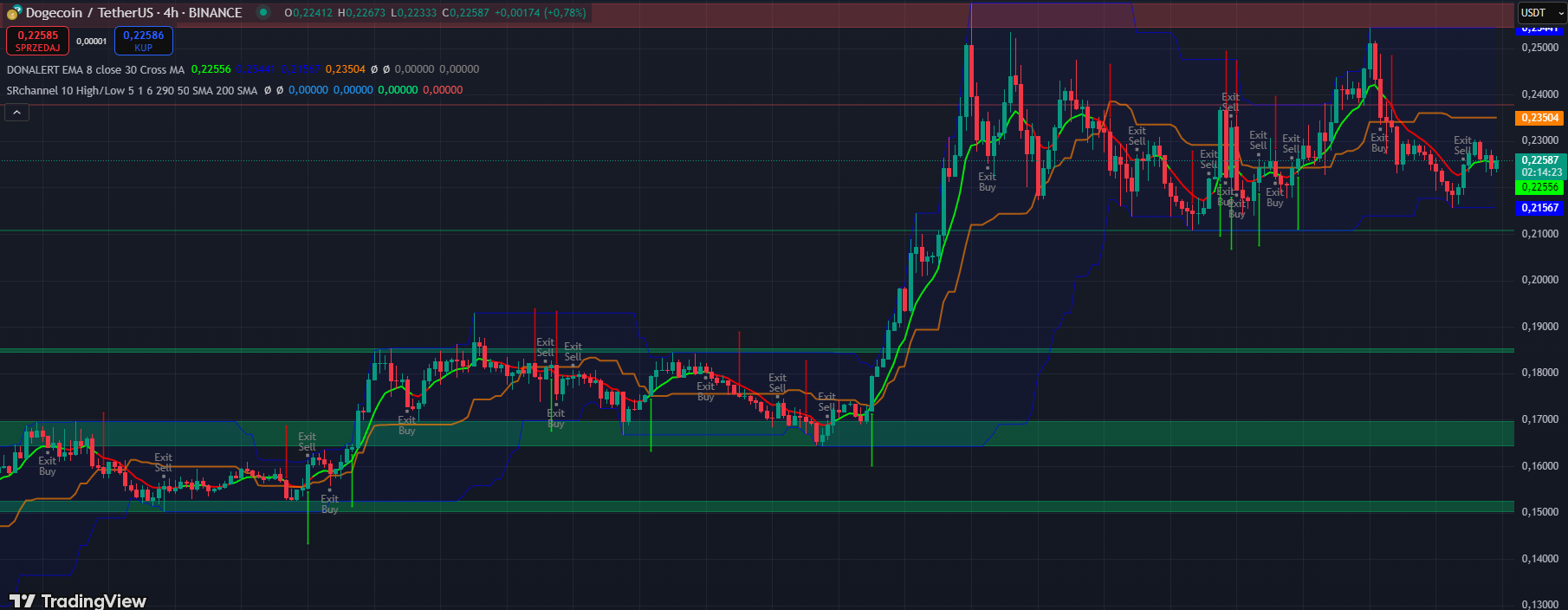Collapse the indicator legend with chevron

(x=16, y=112)
